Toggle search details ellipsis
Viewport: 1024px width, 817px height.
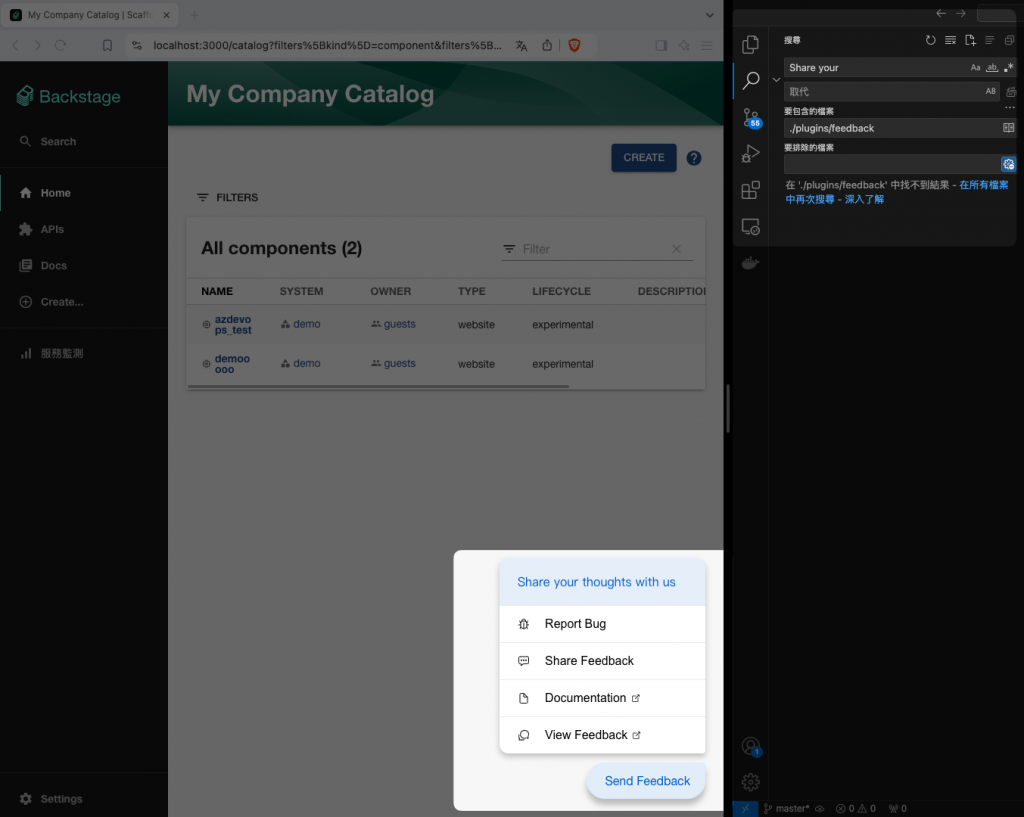click(x=1010, y=108)
